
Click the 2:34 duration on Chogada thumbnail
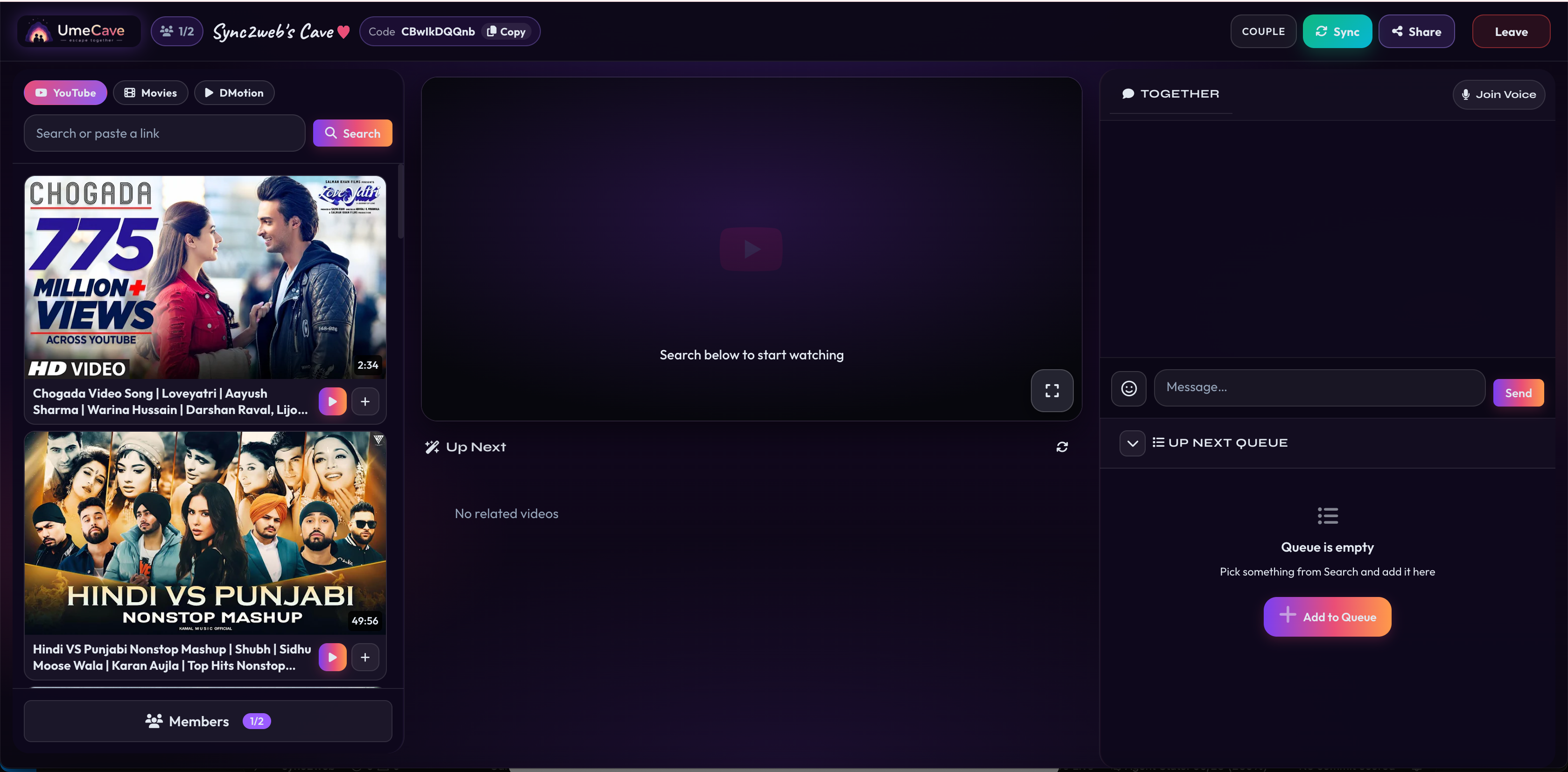coord(368,365)
